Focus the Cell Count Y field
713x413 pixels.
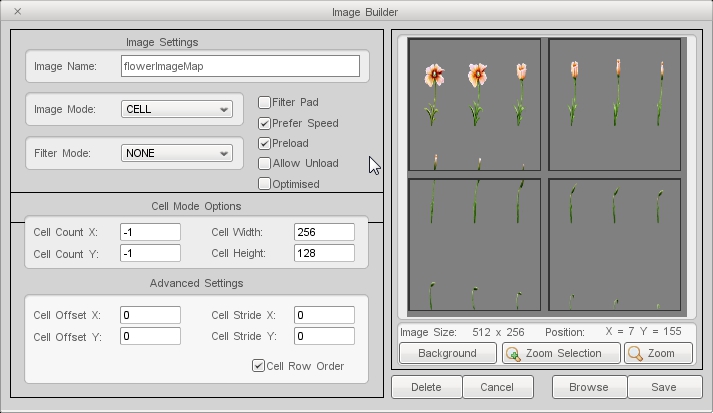click(x=150, y=253)
